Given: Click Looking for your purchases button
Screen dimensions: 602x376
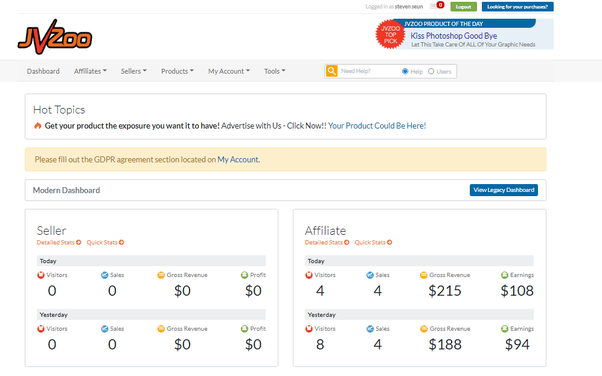Looking at the screenshot, I should coord(518,7).
